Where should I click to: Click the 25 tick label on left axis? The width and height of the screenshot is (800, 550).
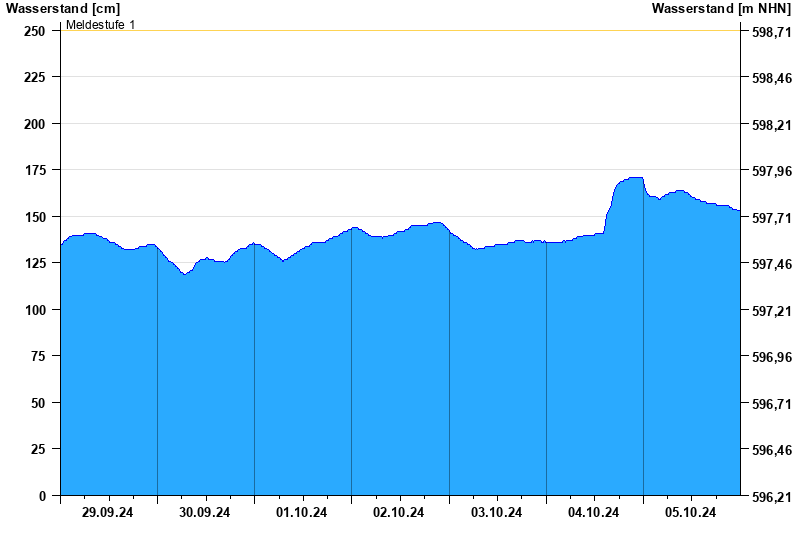[x=39, y=450]
